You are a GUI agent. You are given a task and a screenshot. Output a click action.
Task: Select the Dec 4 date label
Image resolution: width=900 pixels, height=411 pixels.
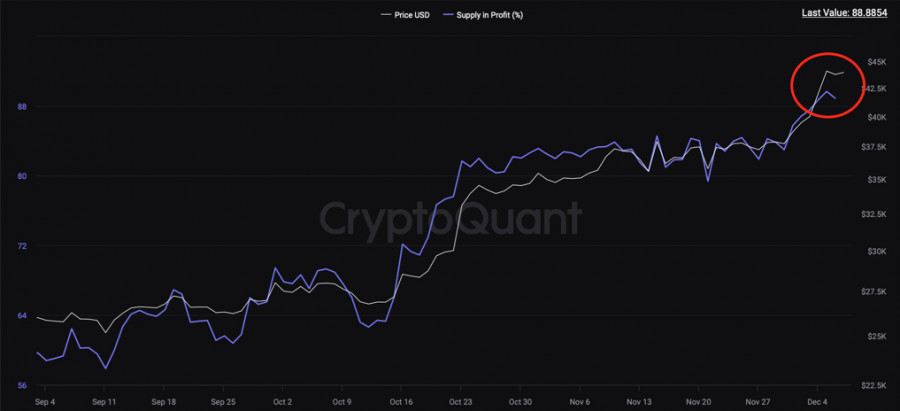pos(817,402)
